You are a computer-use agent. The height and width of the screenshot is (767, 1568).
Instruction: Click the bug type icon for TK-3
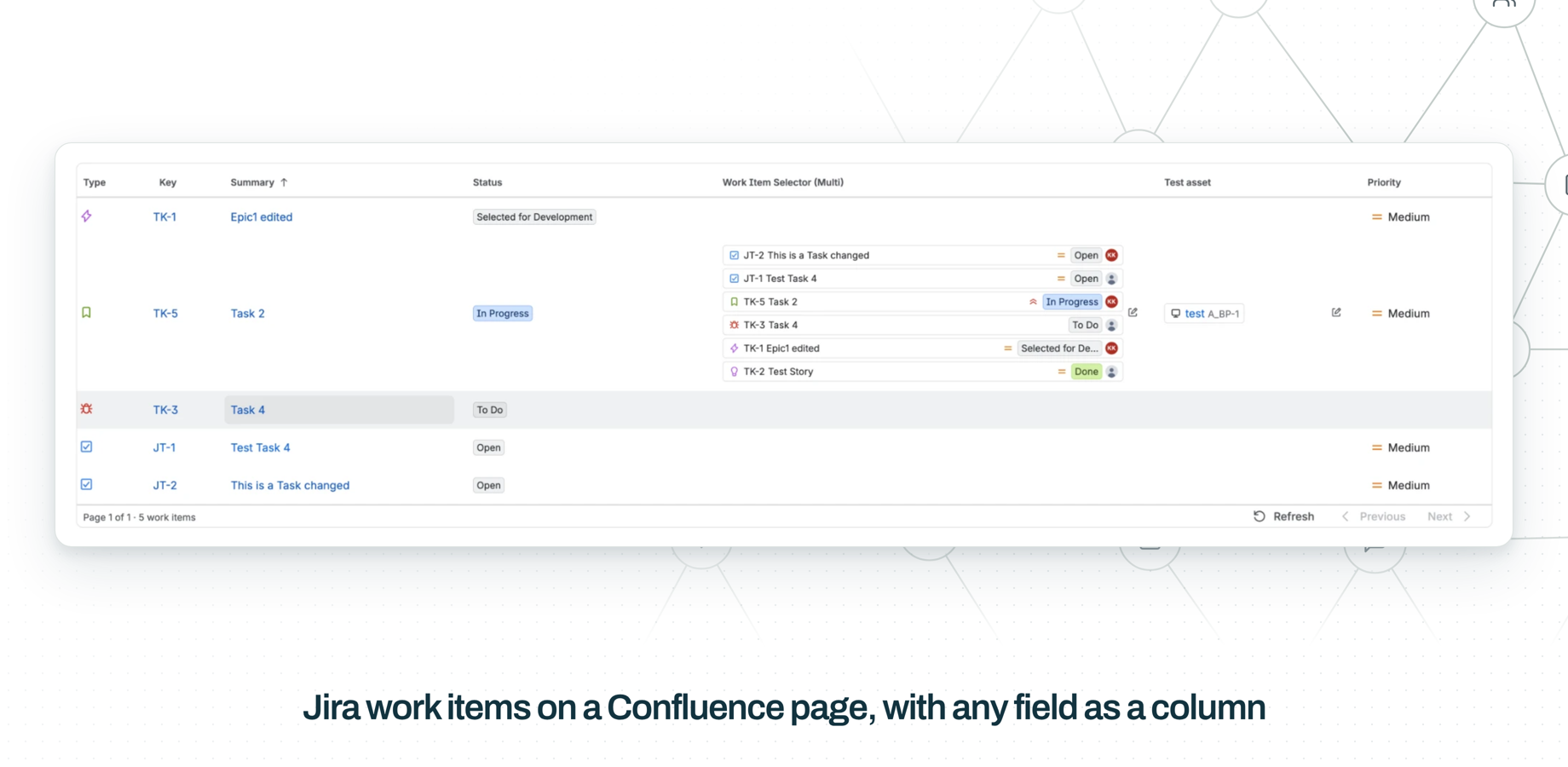87,409
